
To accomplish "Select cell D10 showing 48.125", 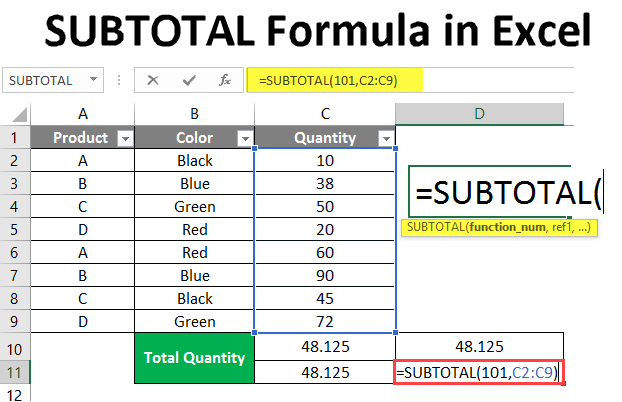I will coord(479,347).
